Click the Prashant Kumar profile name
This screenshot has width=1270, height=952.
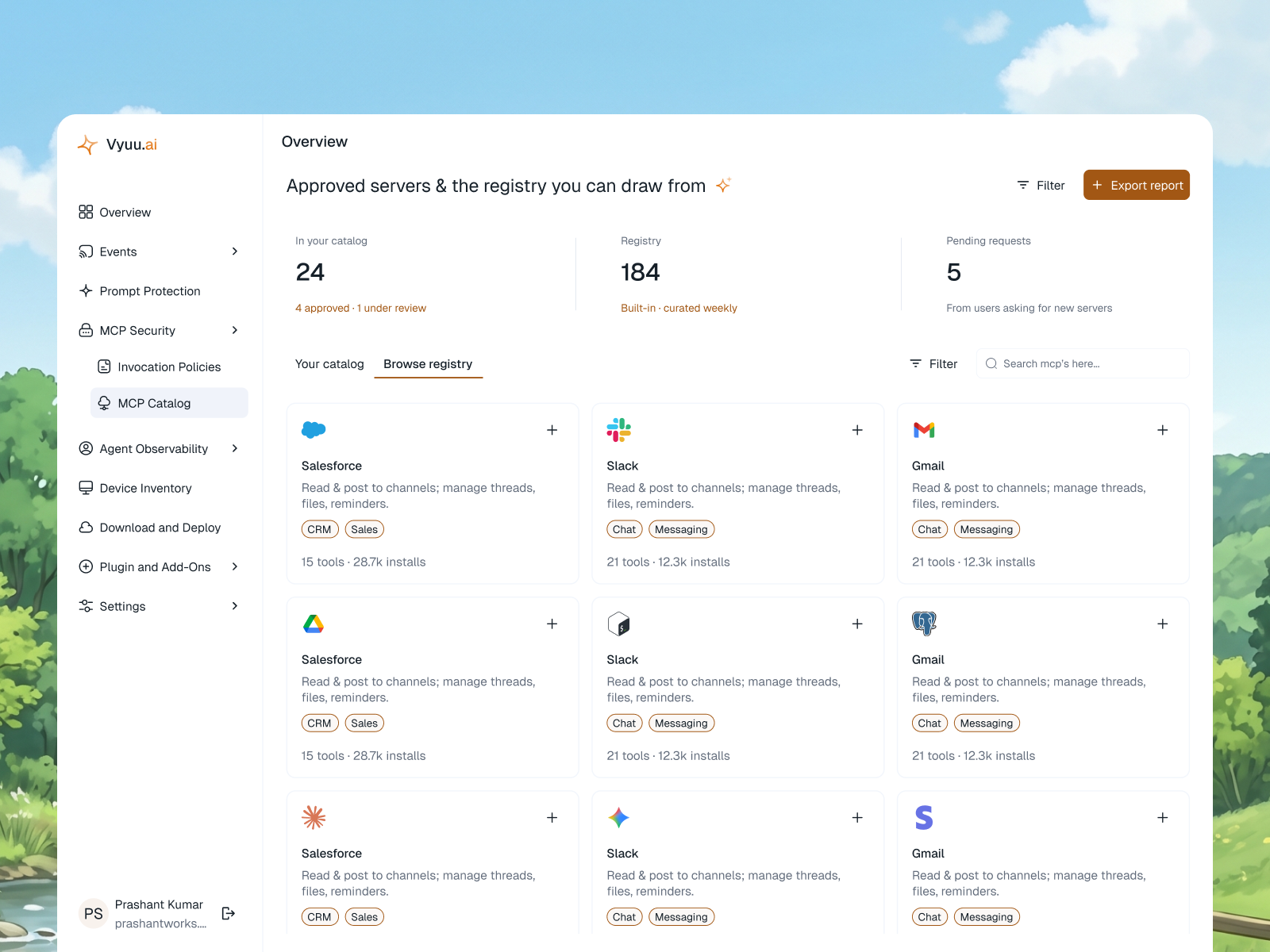click(x=159, y=904)
